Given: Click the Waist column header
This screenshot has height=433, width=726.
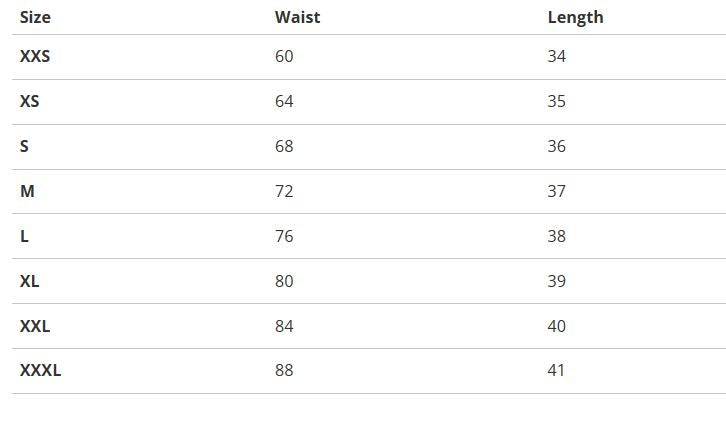Looking at the screenshot, I should (x=297, y=17).
